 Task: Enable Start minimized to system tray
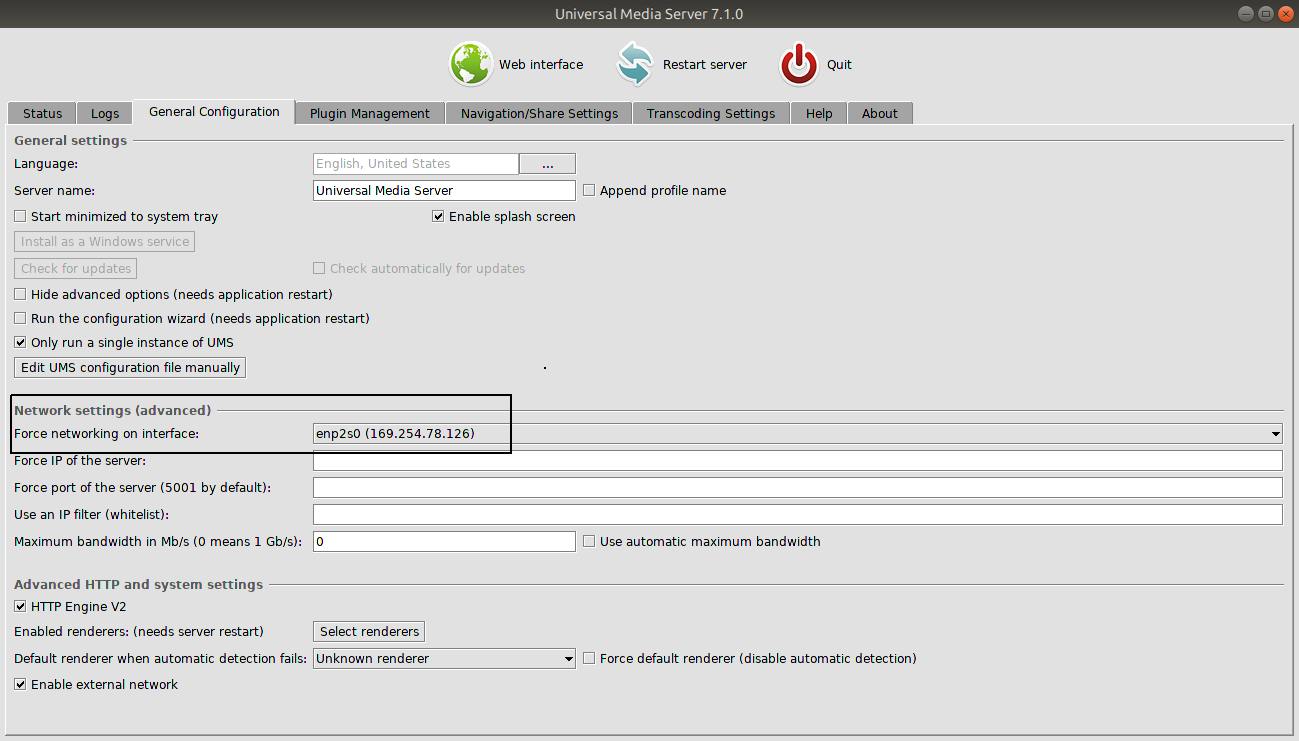20,216
